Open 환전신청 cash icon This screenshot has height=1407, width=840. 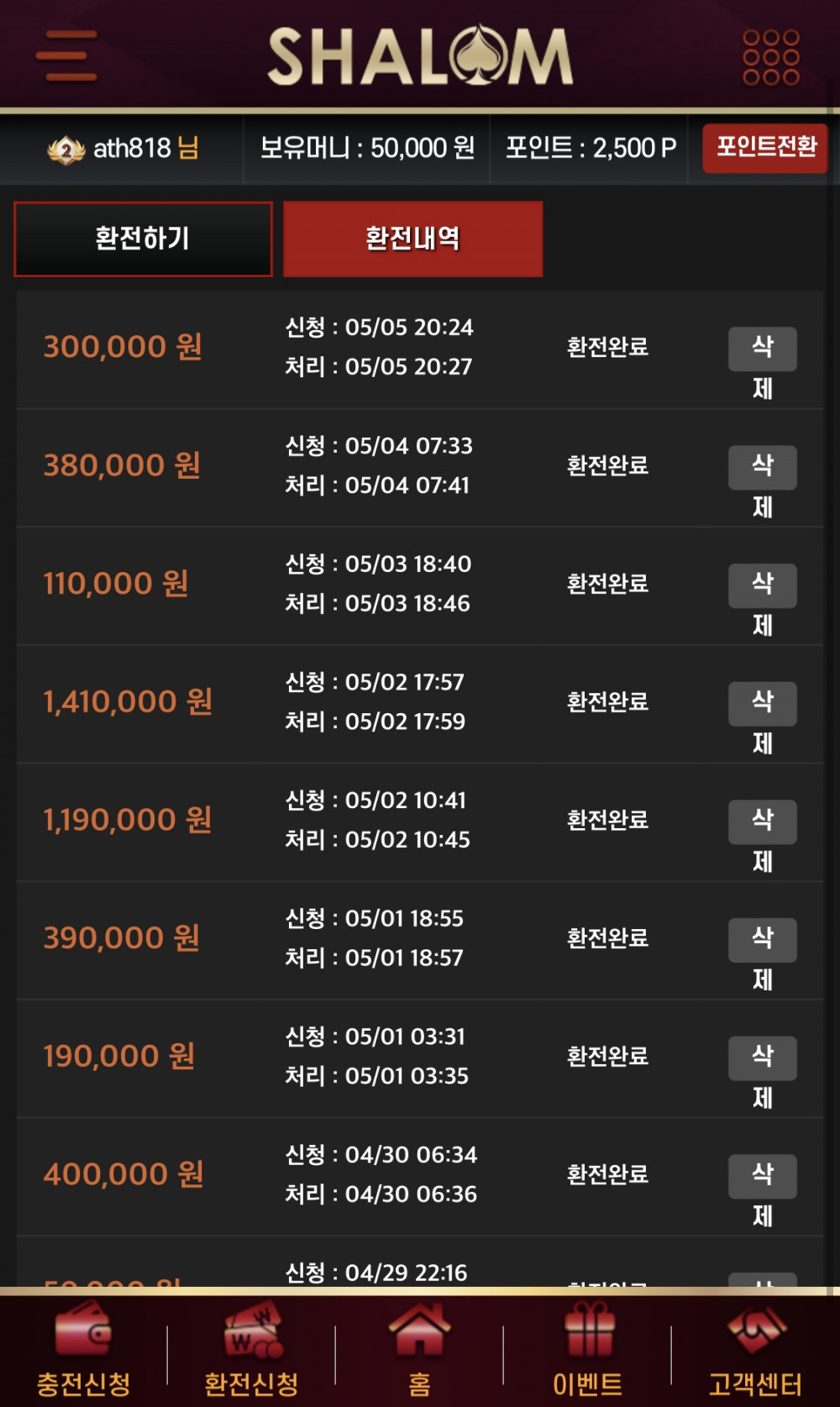point(252,1329)
